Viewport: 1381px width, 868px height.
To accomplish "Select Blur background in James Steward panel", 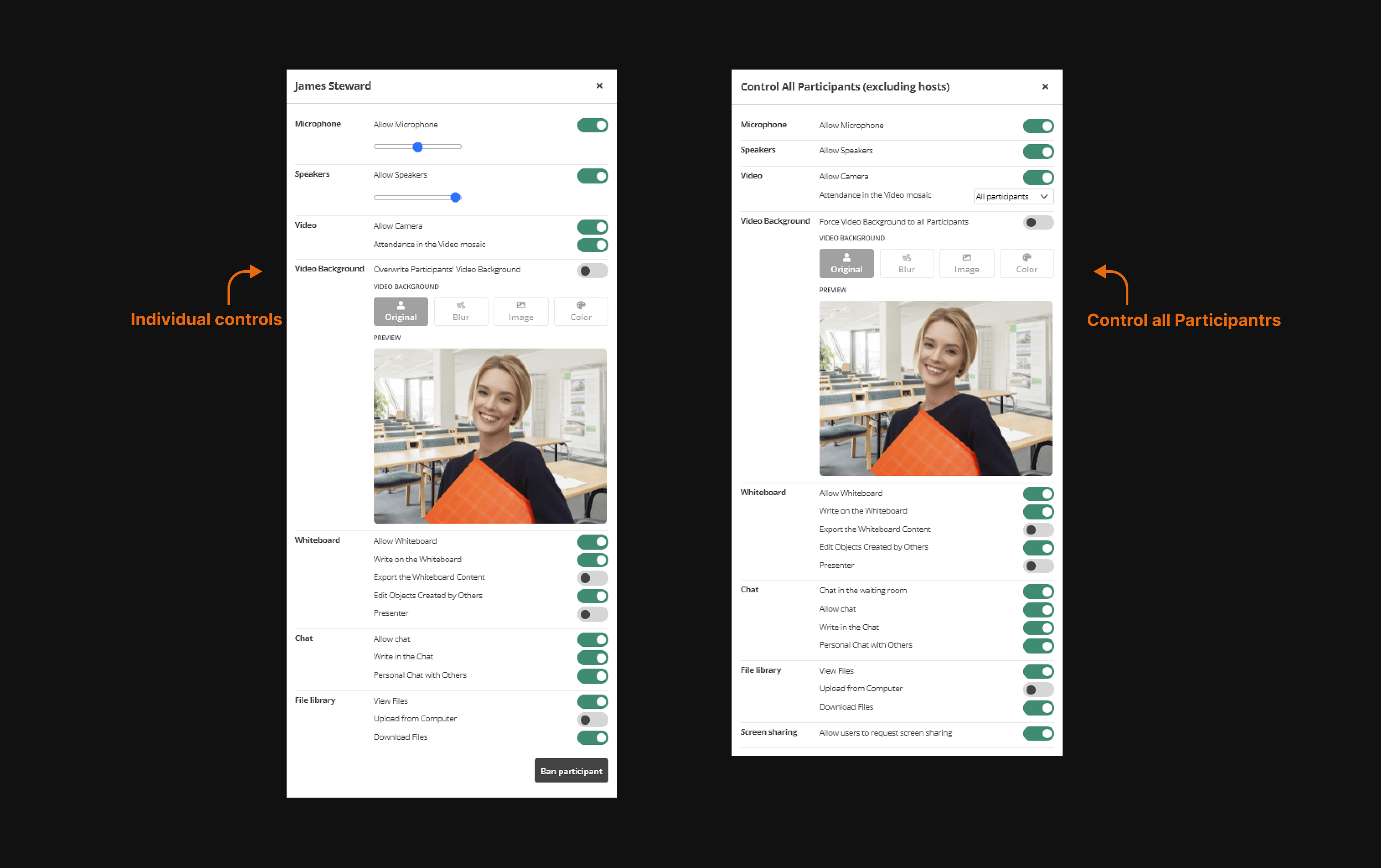I will [x=460, y=311].
